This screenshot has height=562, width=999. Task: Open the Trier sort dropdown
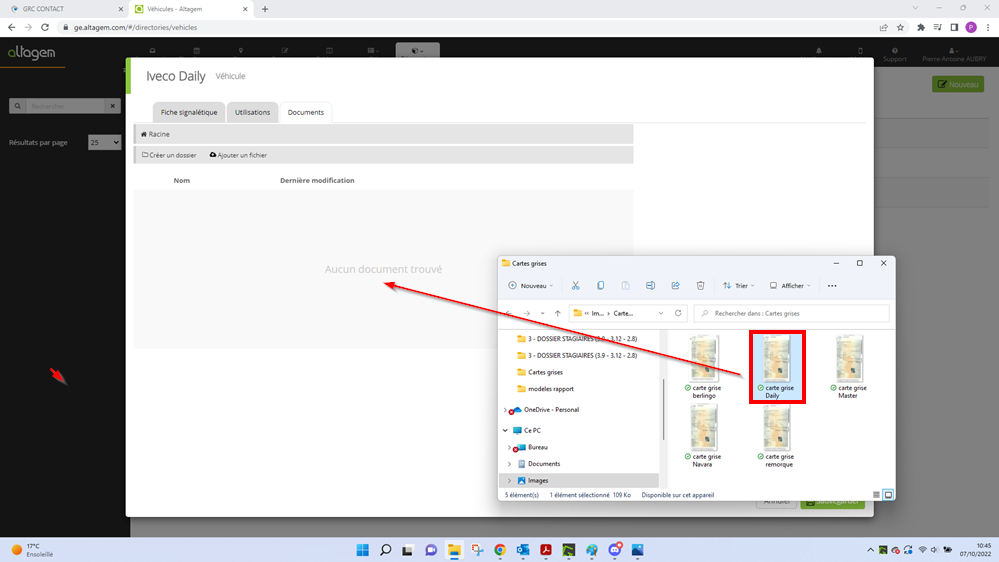[x=738, y=285]
